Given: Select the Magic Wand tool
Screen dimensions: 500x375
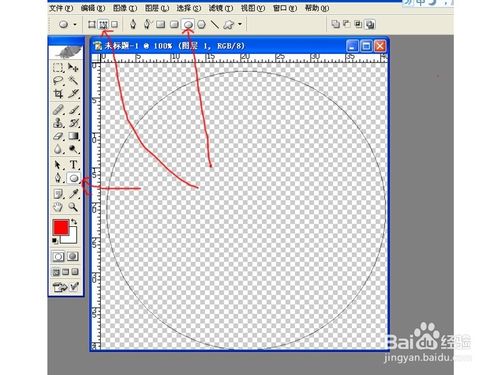Looking at the screenshot, I should (x=73, y=80).
